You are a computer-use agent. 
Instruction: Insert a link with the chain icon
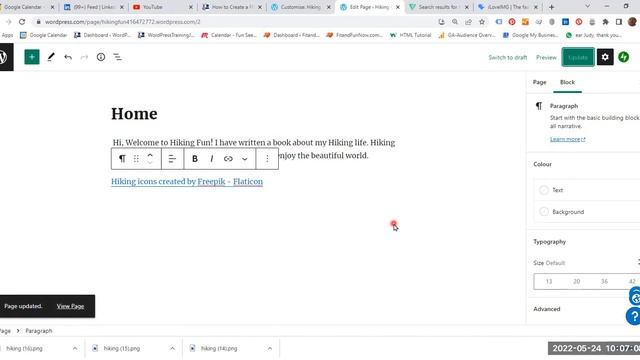click(x=228, y=159)
